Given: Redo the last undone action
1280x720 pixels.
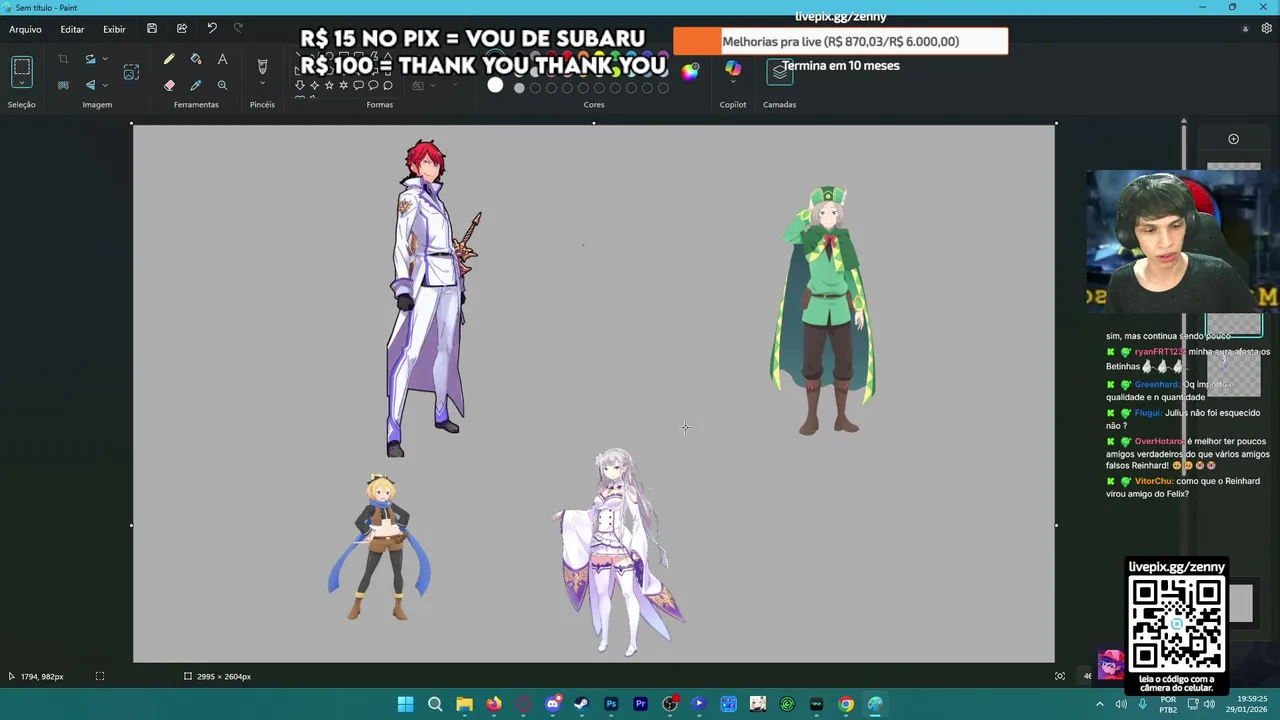Looking at the screenshot, I should (238, 29).
